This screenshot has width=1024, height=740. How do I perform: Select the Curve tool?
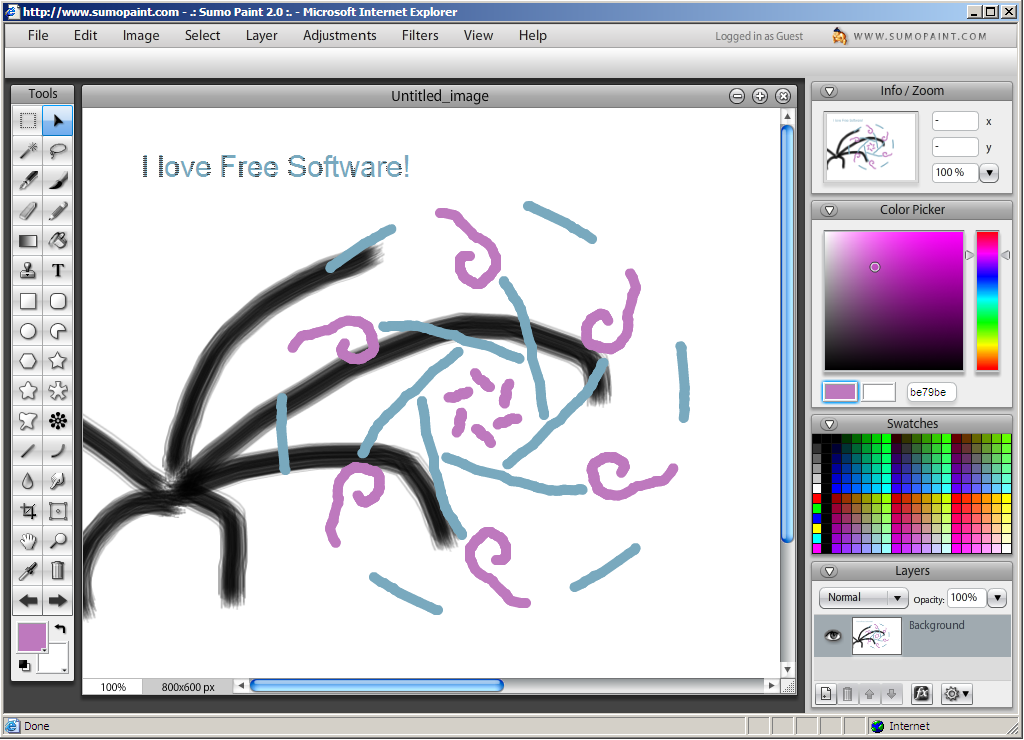pos(57,451)
